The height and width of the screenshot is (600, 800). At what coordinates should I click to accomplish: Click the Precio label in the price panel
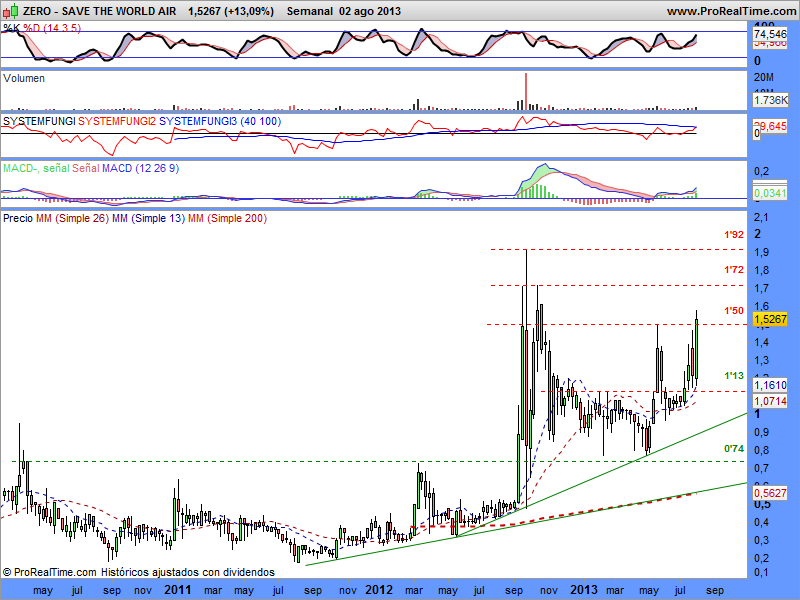(18, 218)
